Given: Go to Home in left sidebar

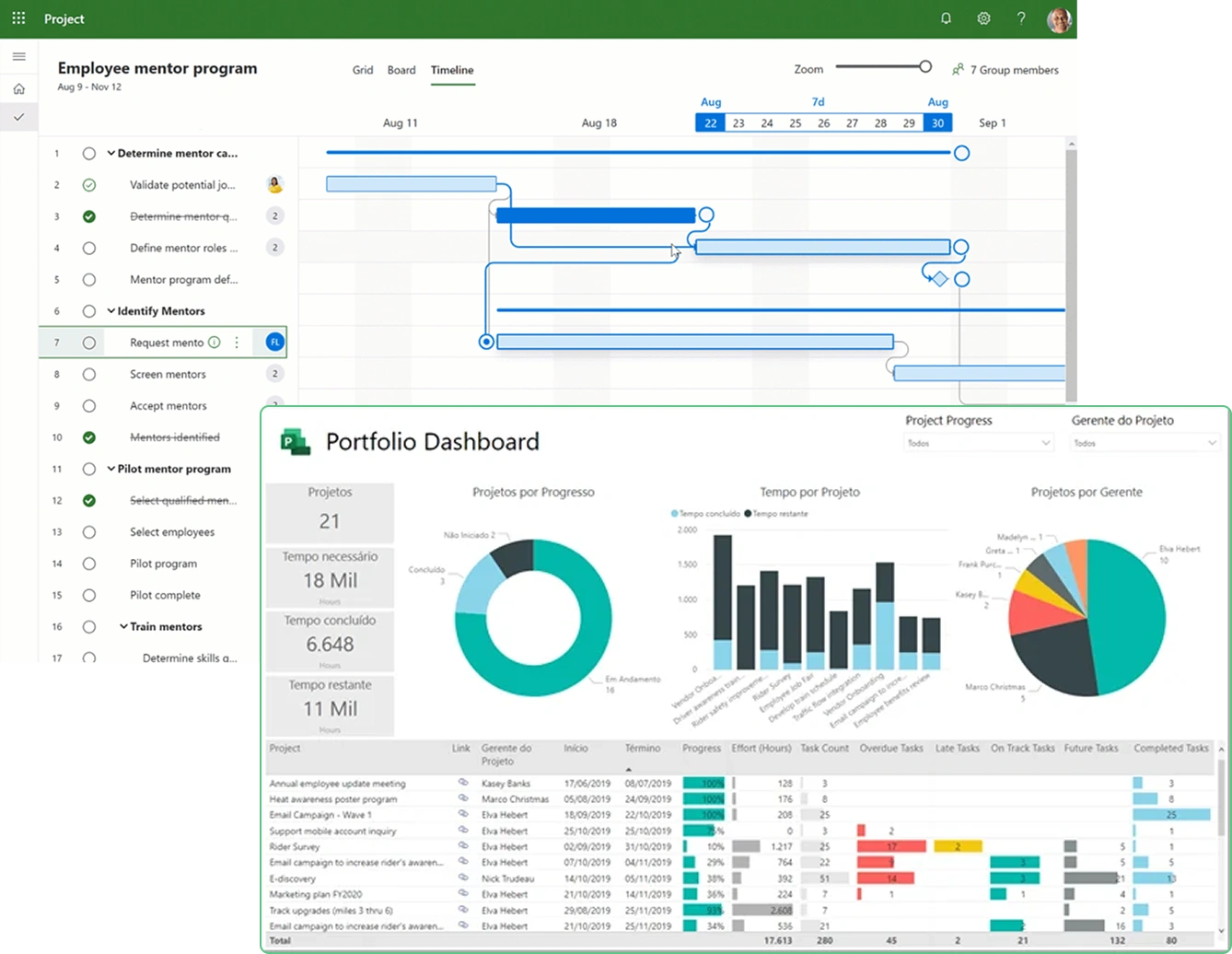Looking at the screenshot, I should [18, 89].
